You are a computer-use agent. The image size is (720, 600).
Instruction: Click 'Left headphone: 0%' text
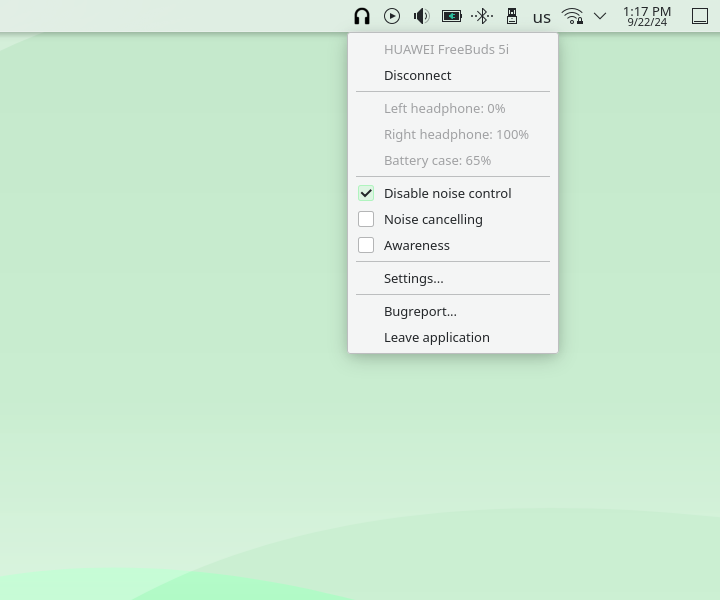tap(444, 108)
